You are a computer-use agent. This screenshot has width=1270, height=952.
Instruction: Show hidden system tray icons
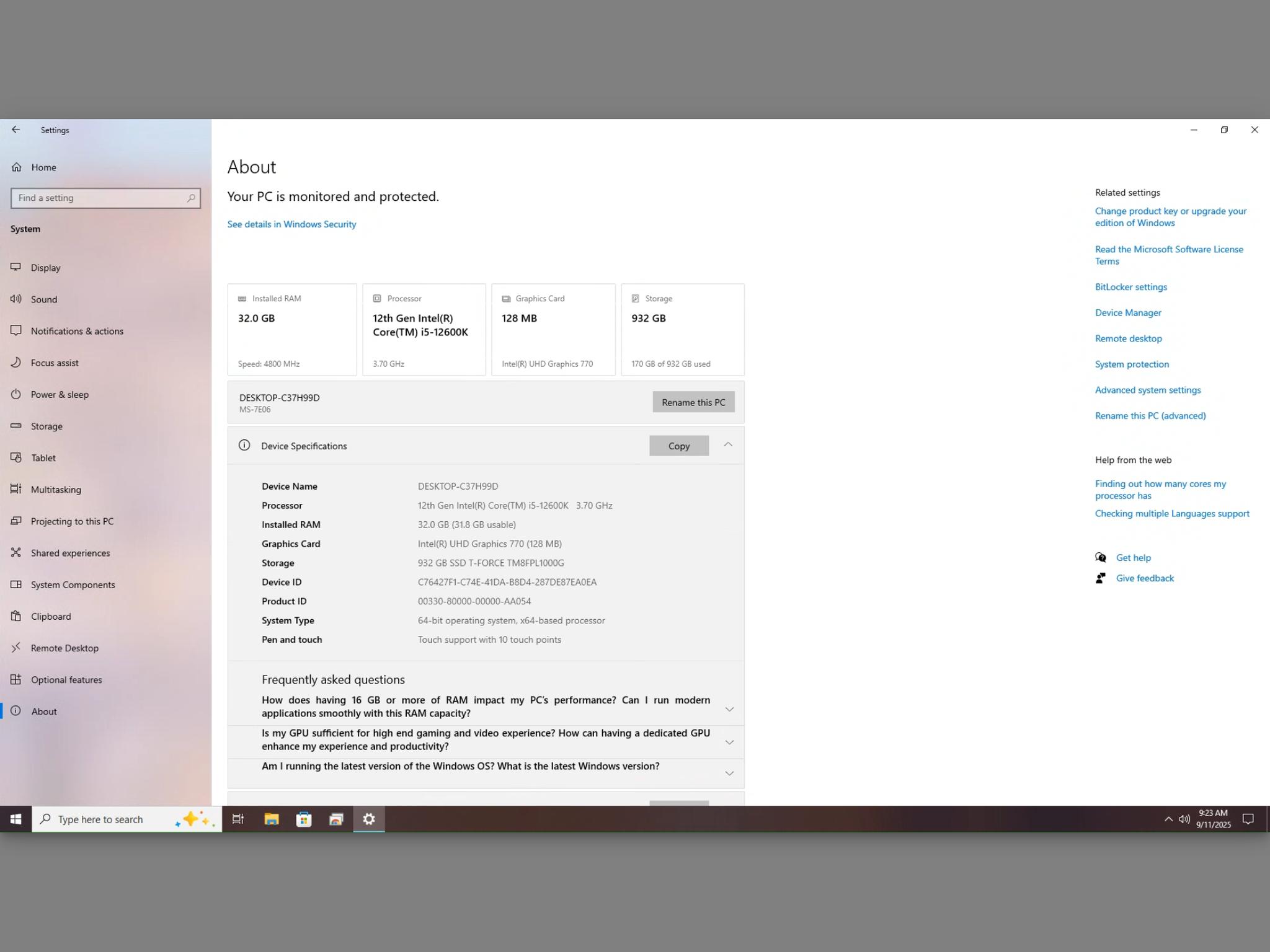[x=1168, y=819]
